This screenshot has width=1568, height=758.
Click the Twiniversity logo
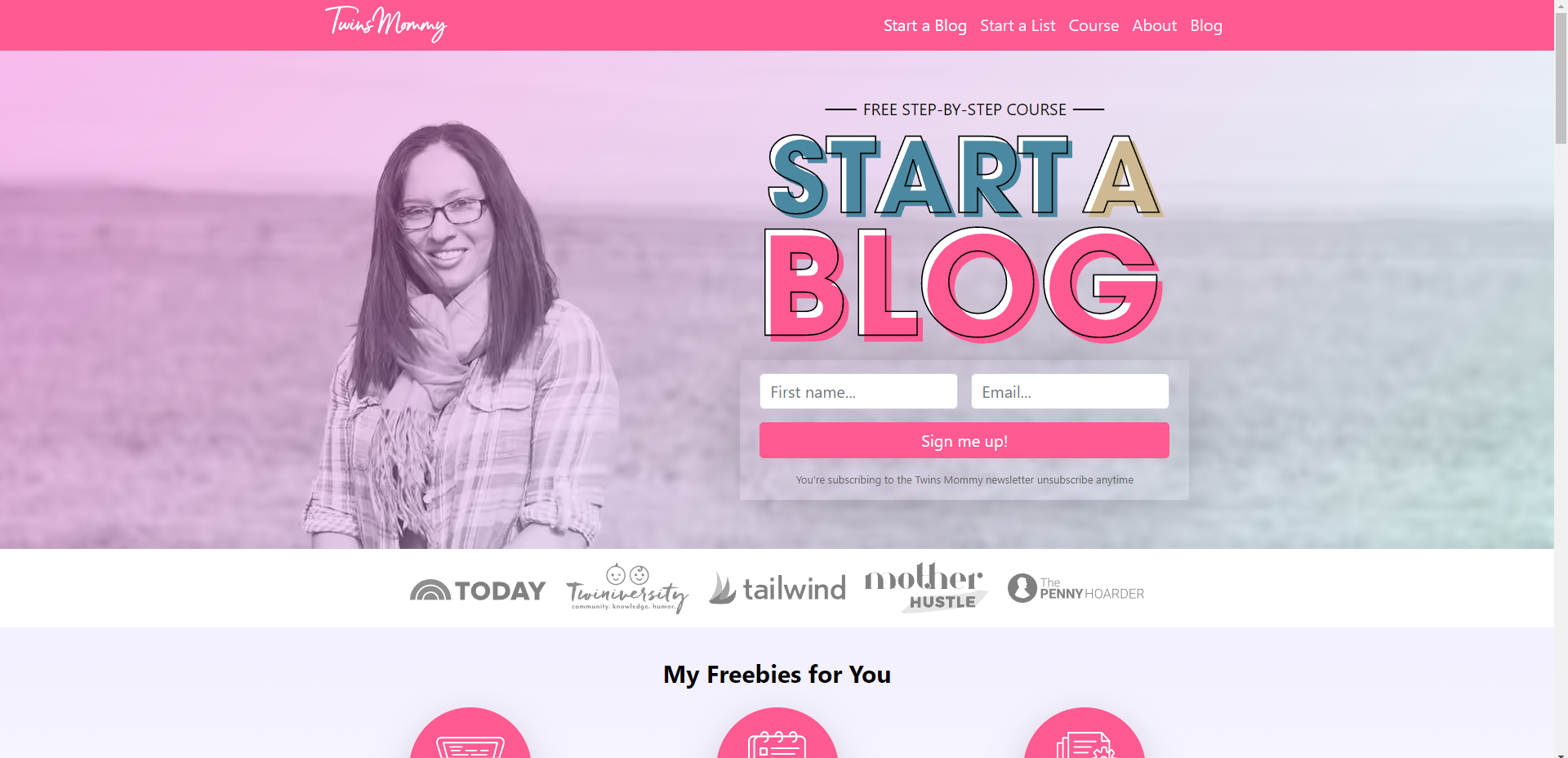click(x=627, y=587)
